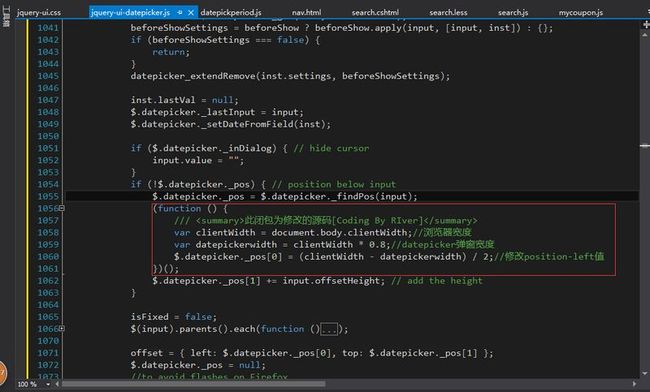650x392 pixels.
Task: Click 'isFixed' on line 1065
Action: (149, 317)
